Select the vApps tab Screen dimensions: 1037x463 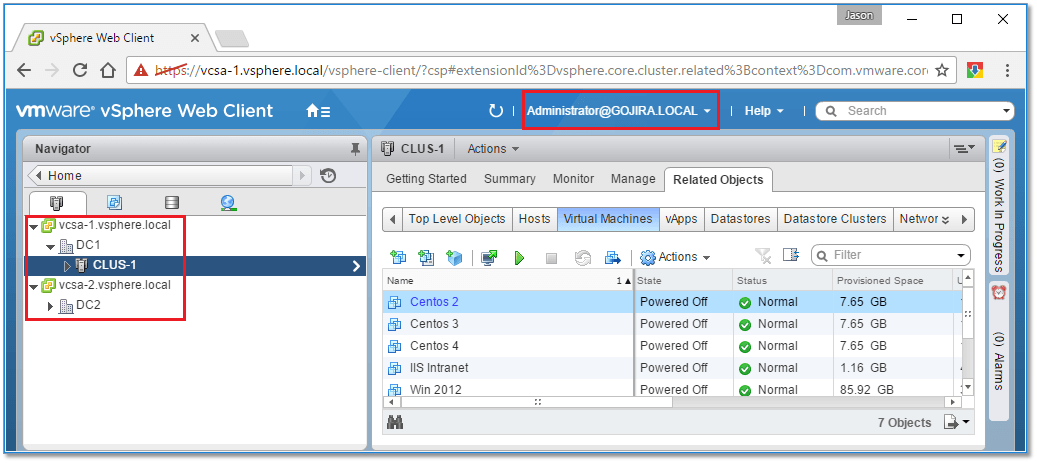point(681,219)
